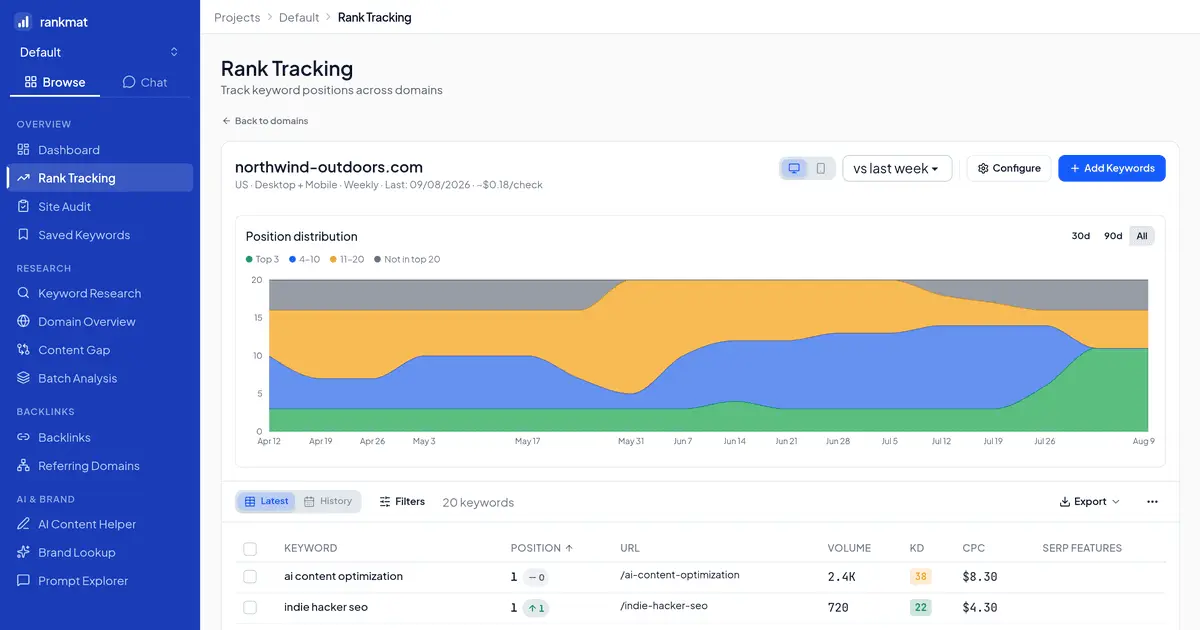Click the rankmat logo icon
Image resolution: width=1200 pixels, height=630 pixels.
click(x=23, y=20)
